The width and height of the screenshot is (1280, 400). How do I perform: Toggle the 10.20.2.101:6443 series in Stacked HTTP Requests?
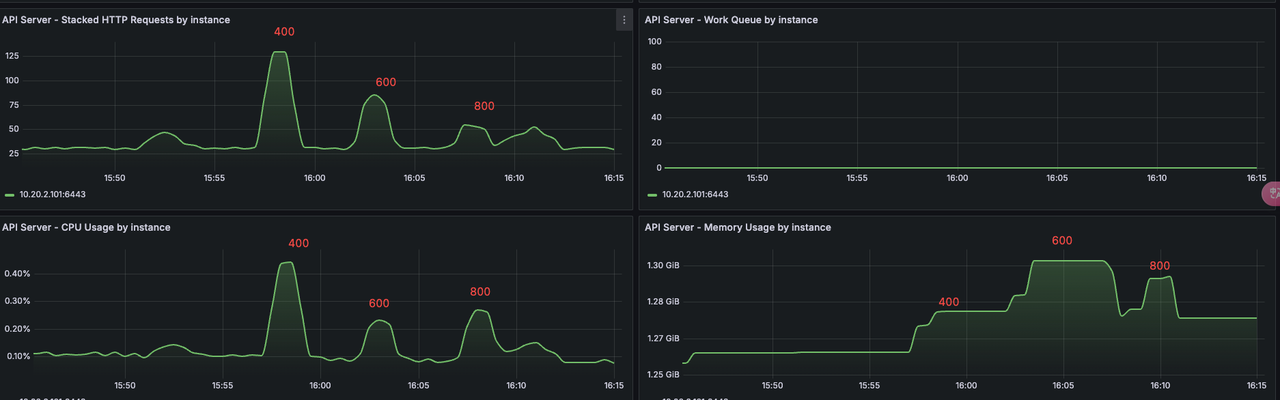coord(52,195)
